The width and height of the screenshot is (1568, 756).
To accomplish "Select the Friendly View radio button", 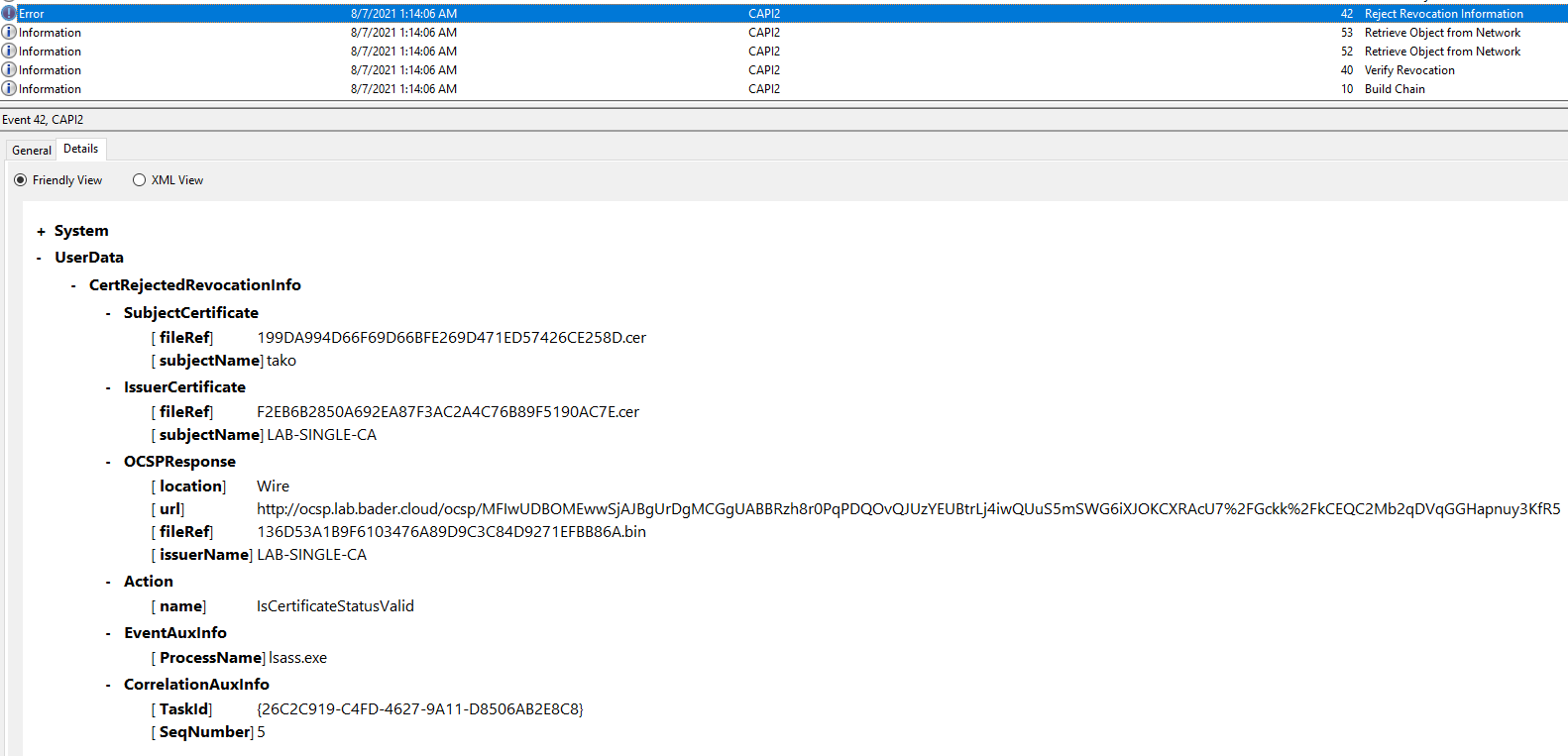I will [21, 180].
